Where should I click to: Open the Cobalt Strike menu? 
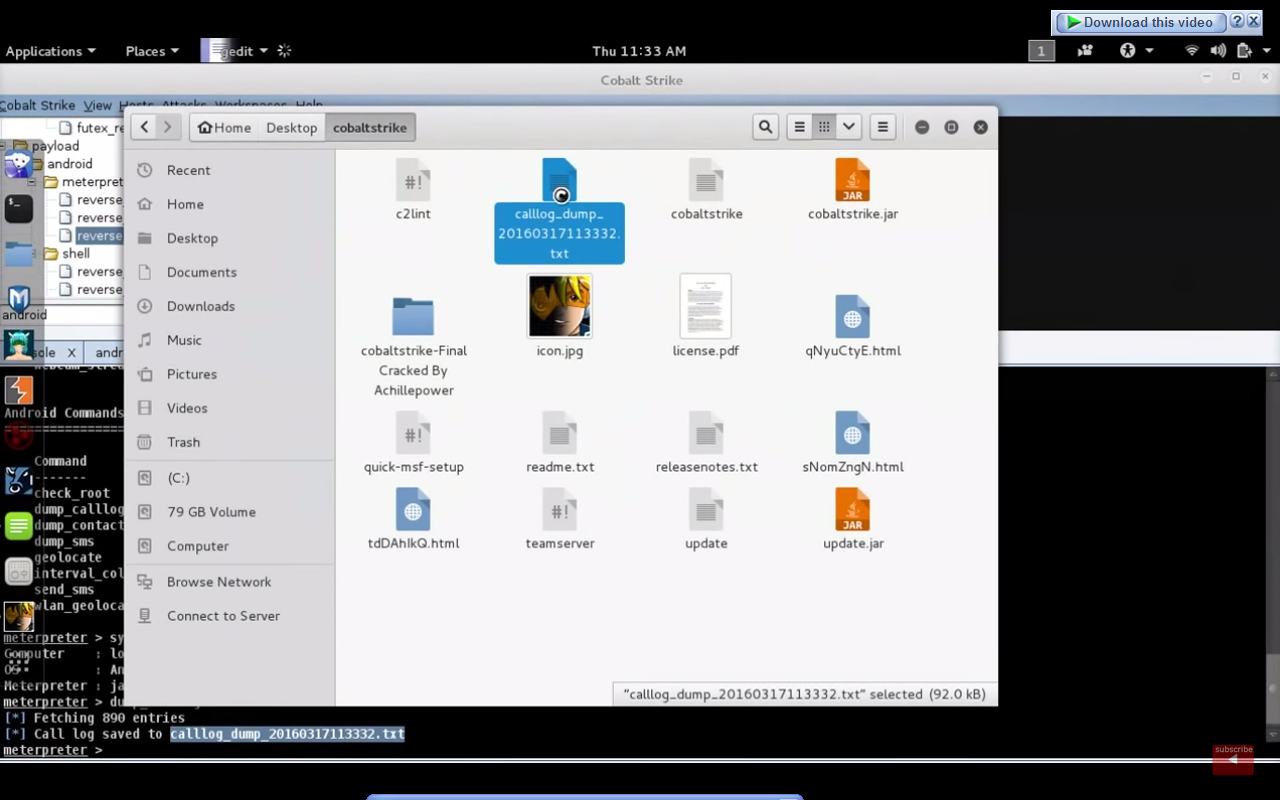[37, 105]
